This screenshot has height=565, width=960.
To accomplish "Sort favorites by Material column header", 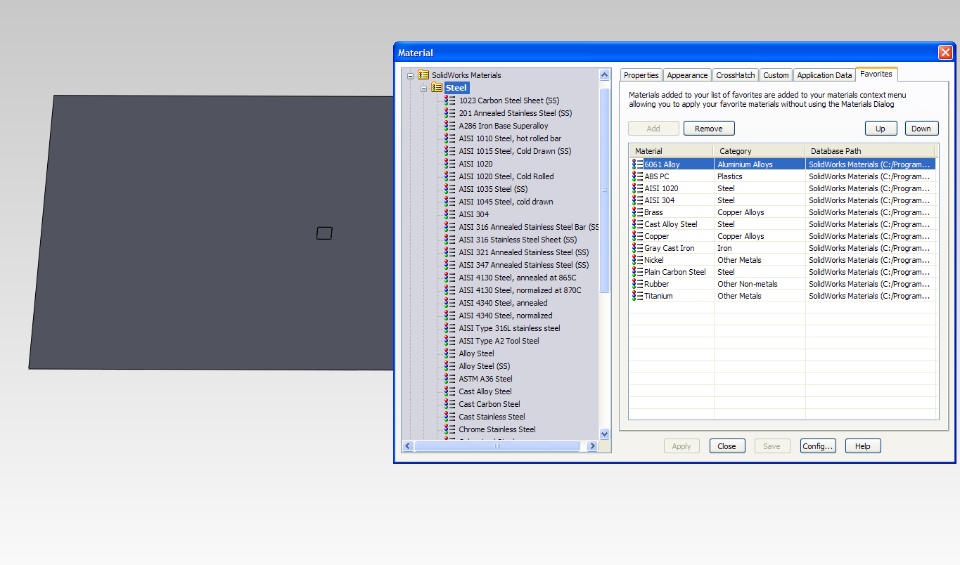I will point(671,151).
